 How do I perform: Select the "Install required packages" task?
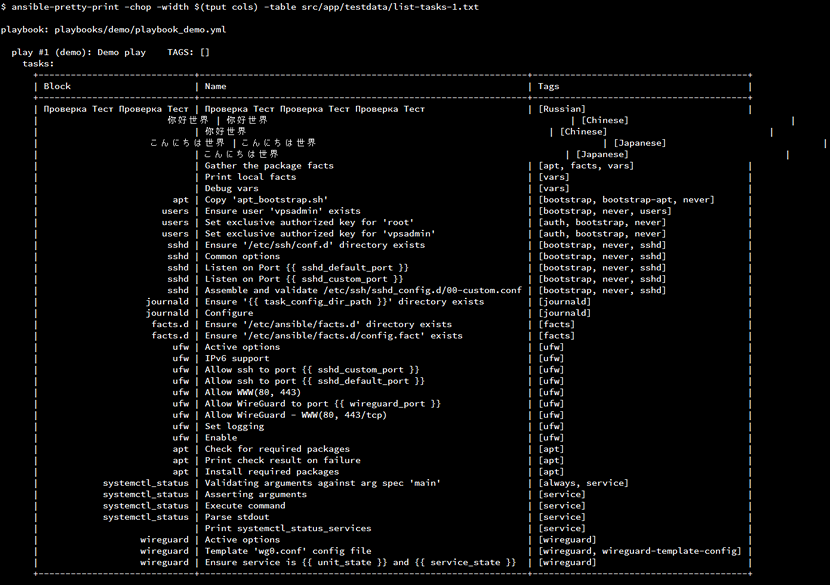pos(272,472)
